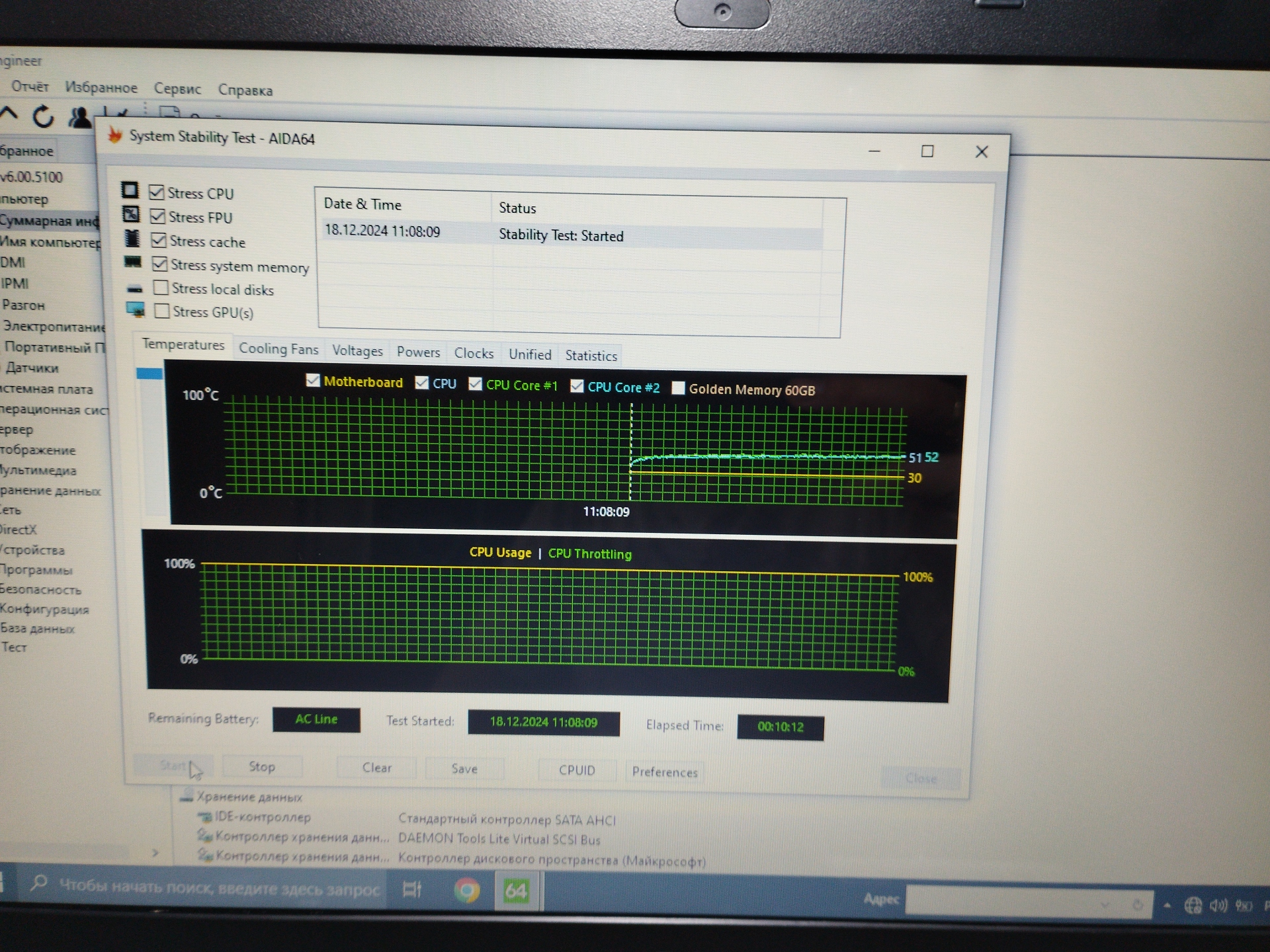Switch to the Clocks tab

click(x=474, y=353)
